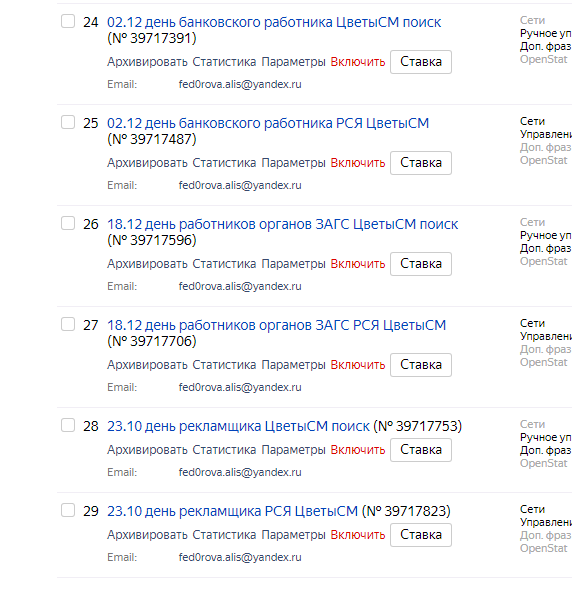Image resolution: width=572 pixels, height=594 pixels.
Task: Click Ставка button for campaign 39717753
Action: [421, 450]
